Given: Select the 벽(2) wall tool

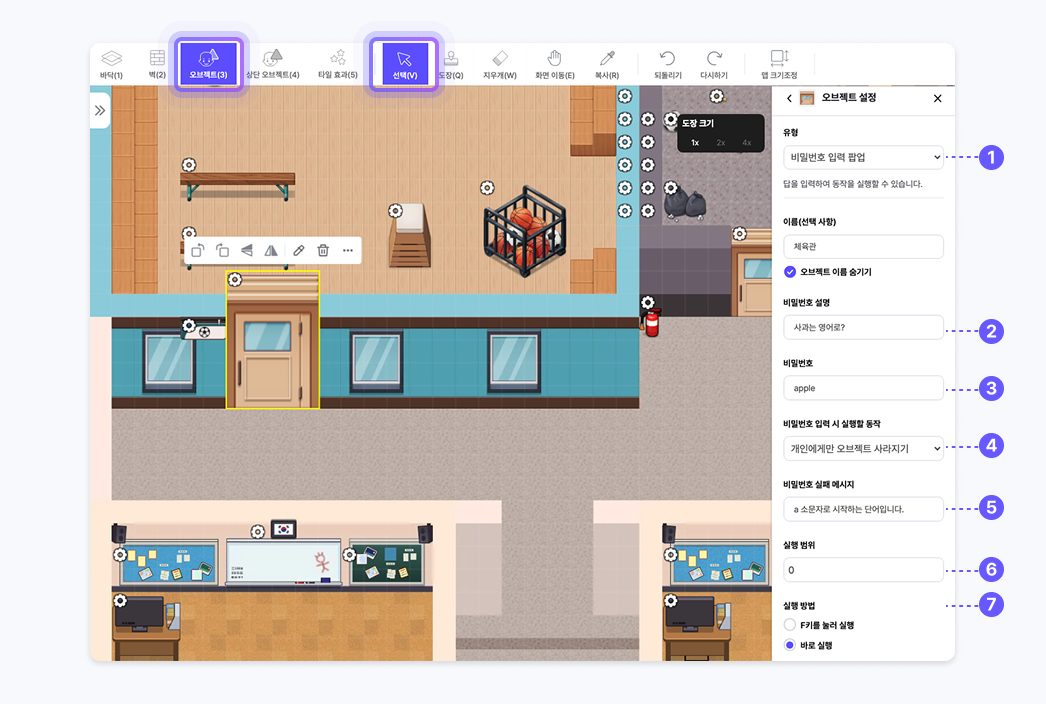Looking at the screenshot, I should (x=157, y=64).
